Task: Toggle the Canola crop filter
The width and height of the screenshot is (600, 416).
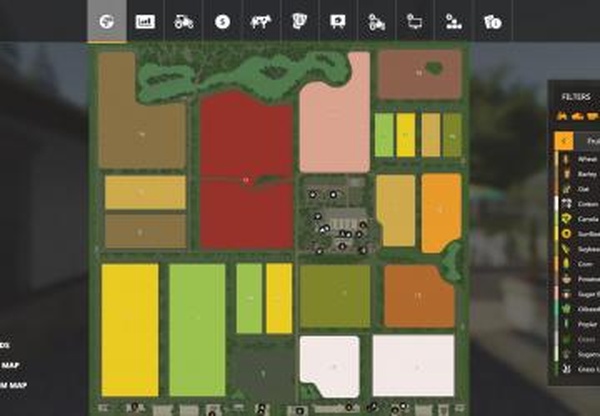Action: pyautogui.click(x=577, y=219)
